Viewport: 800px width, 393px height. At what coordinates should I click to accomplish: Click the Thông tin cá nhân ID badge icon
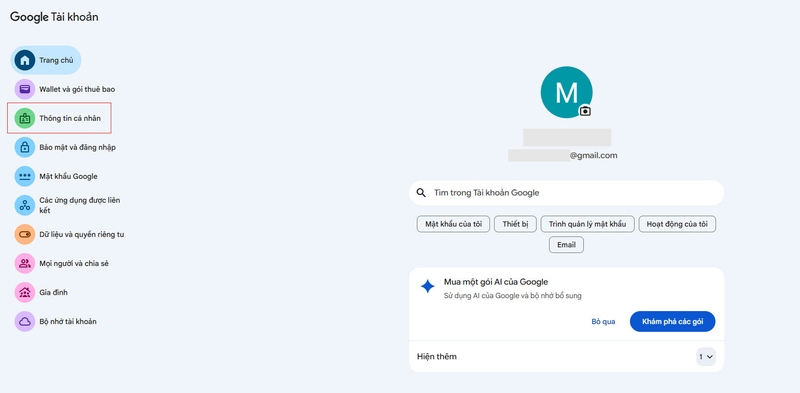(24, 118)
